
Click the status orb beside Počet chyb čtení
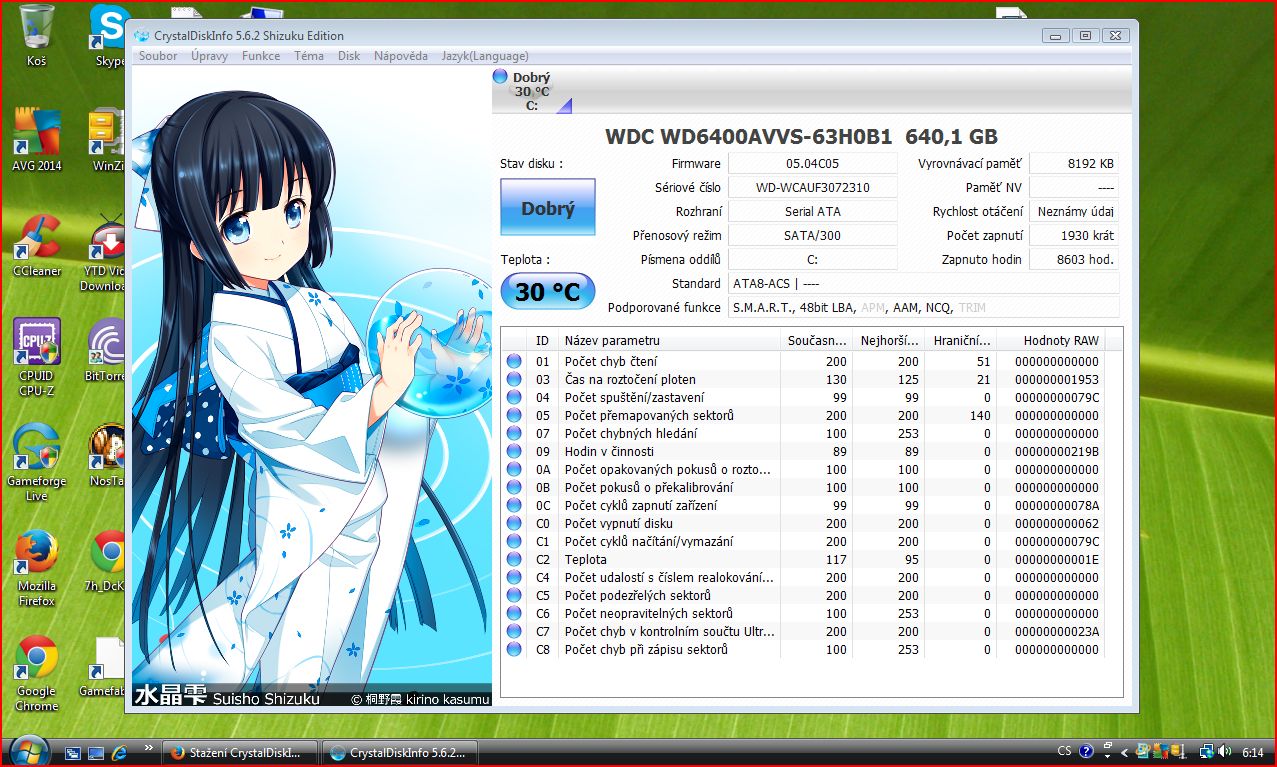[x=514, y=362]
